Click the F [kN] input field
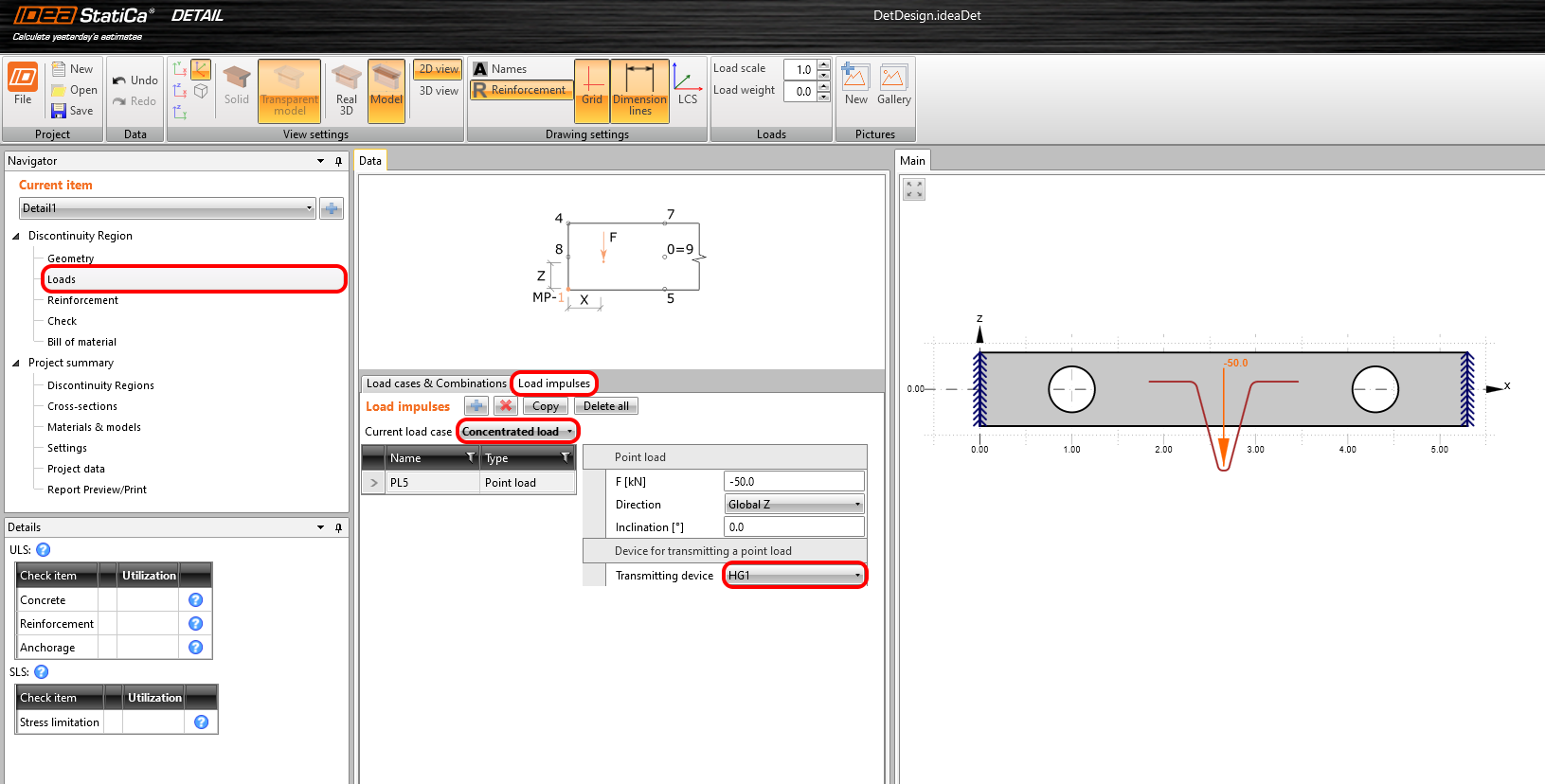Viewport: 1545px width, 784px height. point(793,482)
